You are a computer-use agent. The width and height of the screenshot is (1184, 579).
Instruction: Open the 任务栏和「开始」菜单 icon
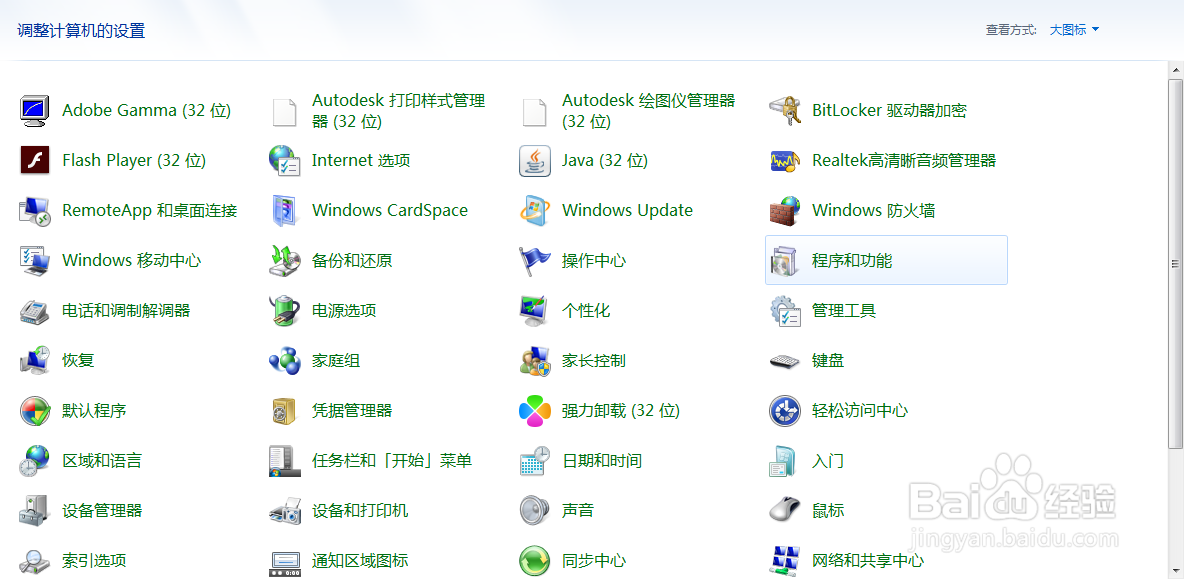285,460
